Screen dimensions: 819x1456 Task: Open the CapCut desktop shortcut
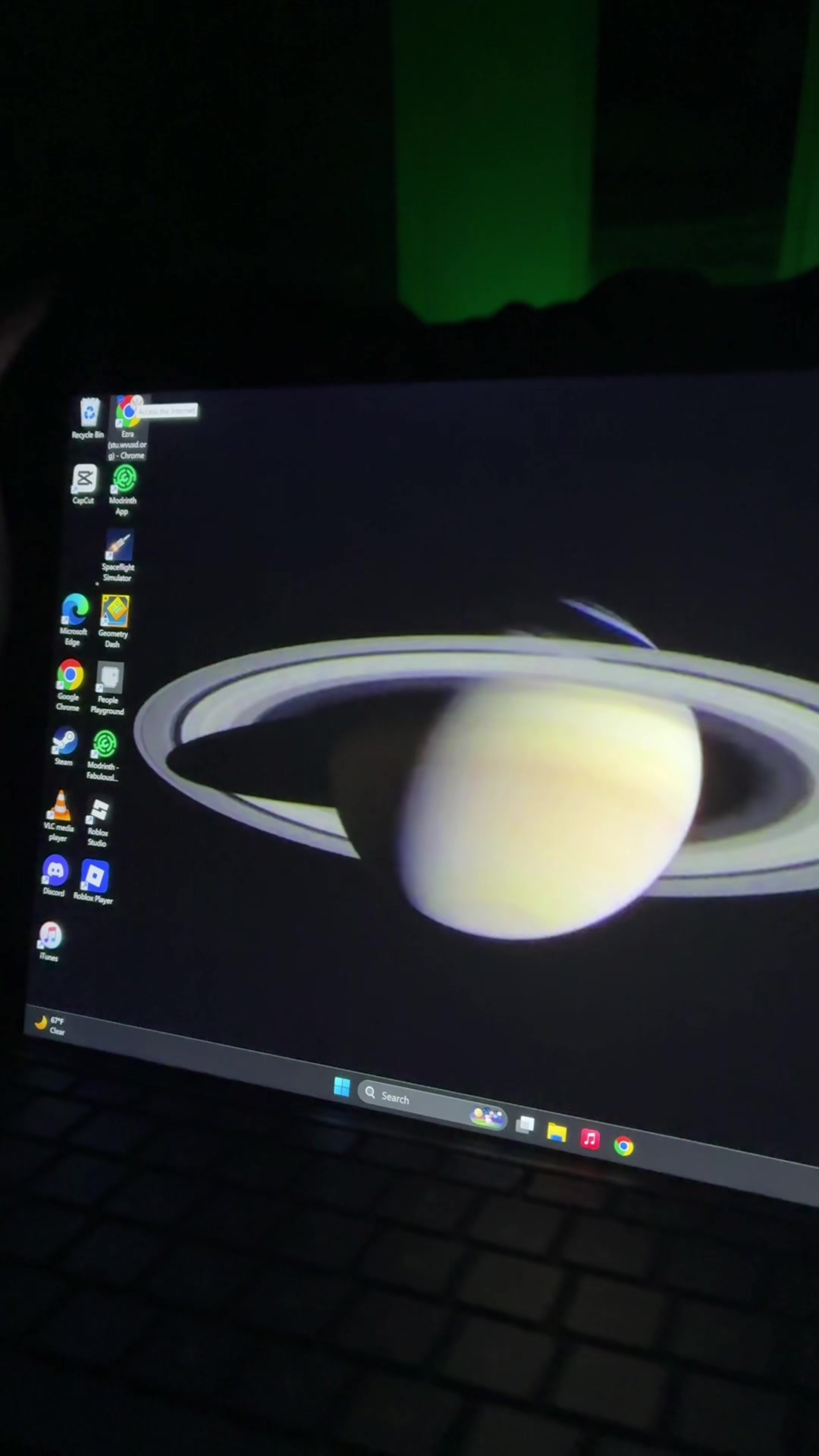pyautogui.click(x=84, y=485)
